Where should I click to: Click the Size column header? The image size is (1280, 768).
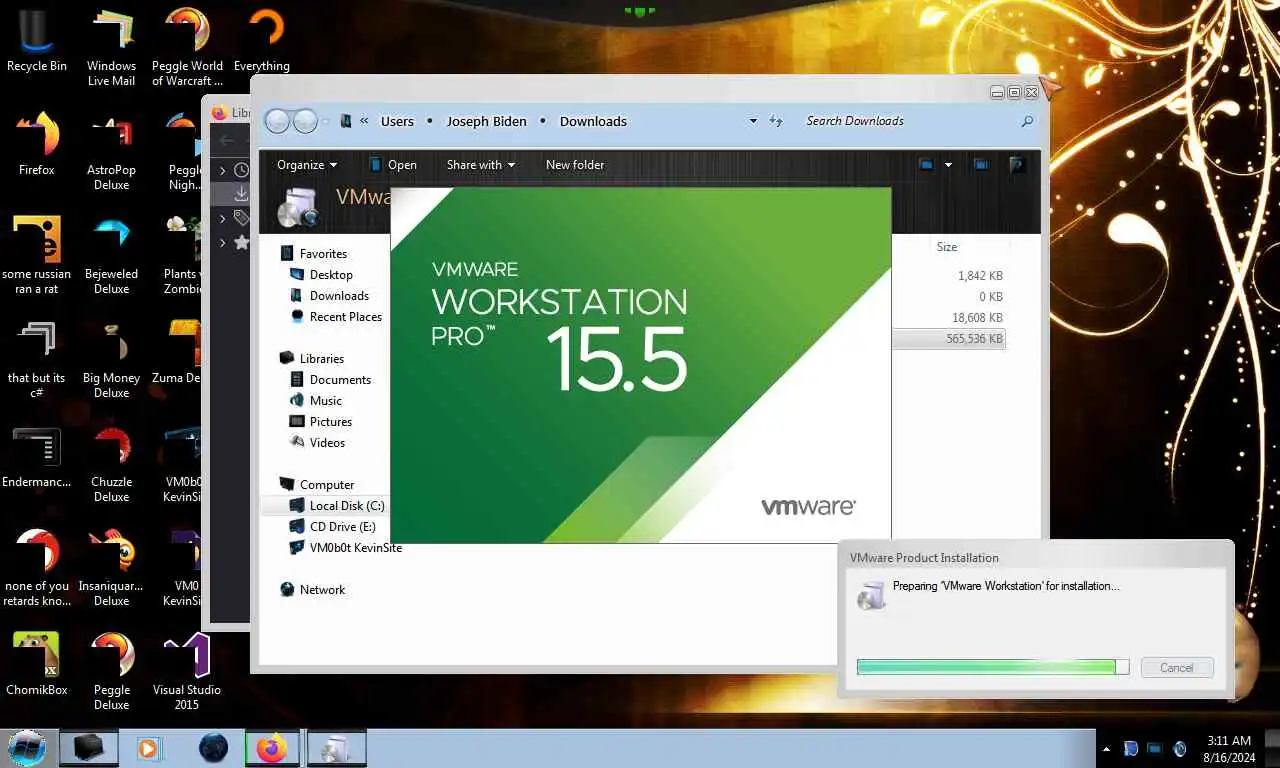946,247
